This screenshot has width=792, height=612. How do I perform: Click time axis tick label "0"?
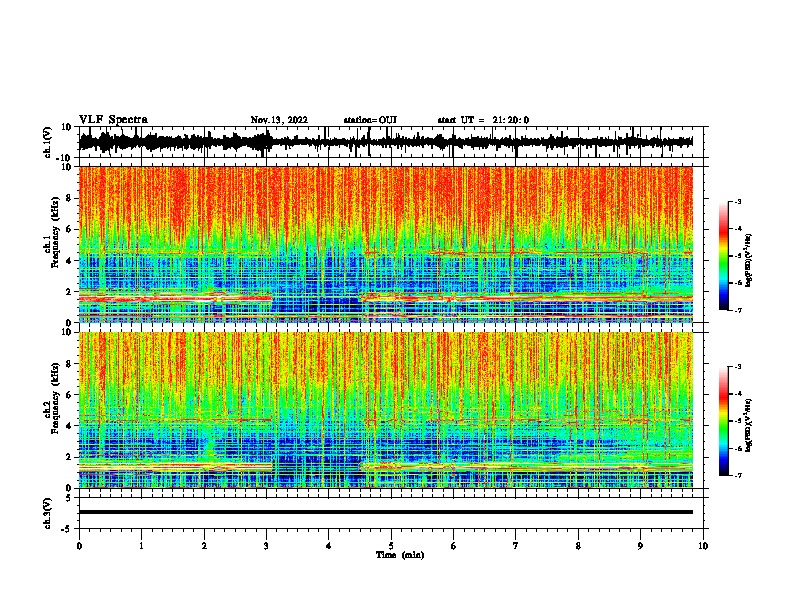pyautogui.click(x=79, y=546)
